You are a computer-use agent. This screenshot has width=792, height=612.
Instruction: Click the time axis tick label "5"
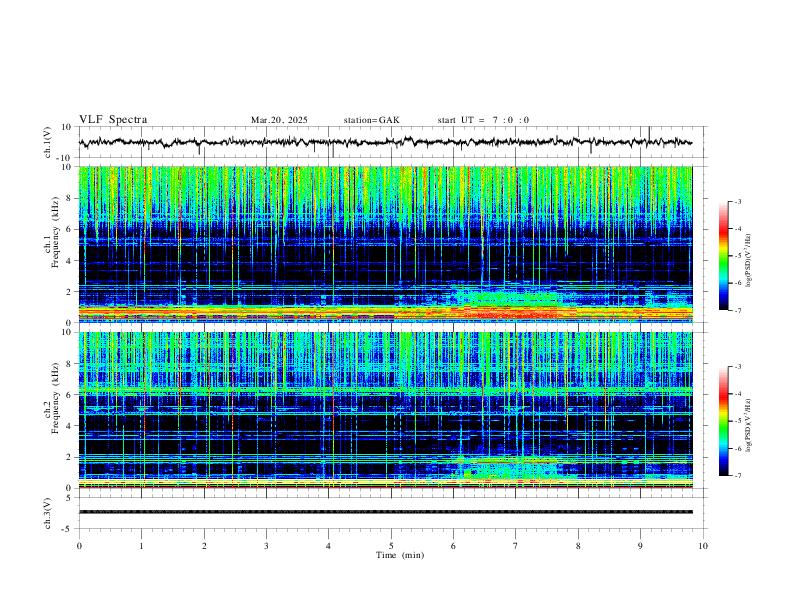pyautogui.click(x=391, y=546)
